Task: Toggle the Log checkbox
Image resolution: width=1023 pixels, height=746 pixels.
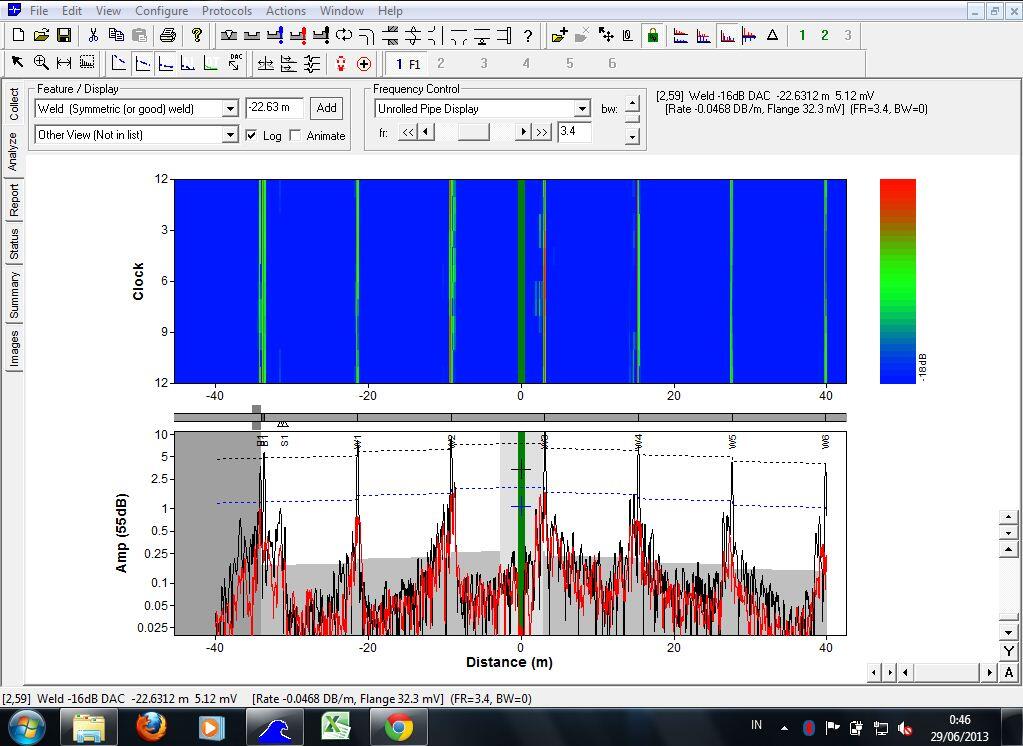Action: tap(251, 135)
